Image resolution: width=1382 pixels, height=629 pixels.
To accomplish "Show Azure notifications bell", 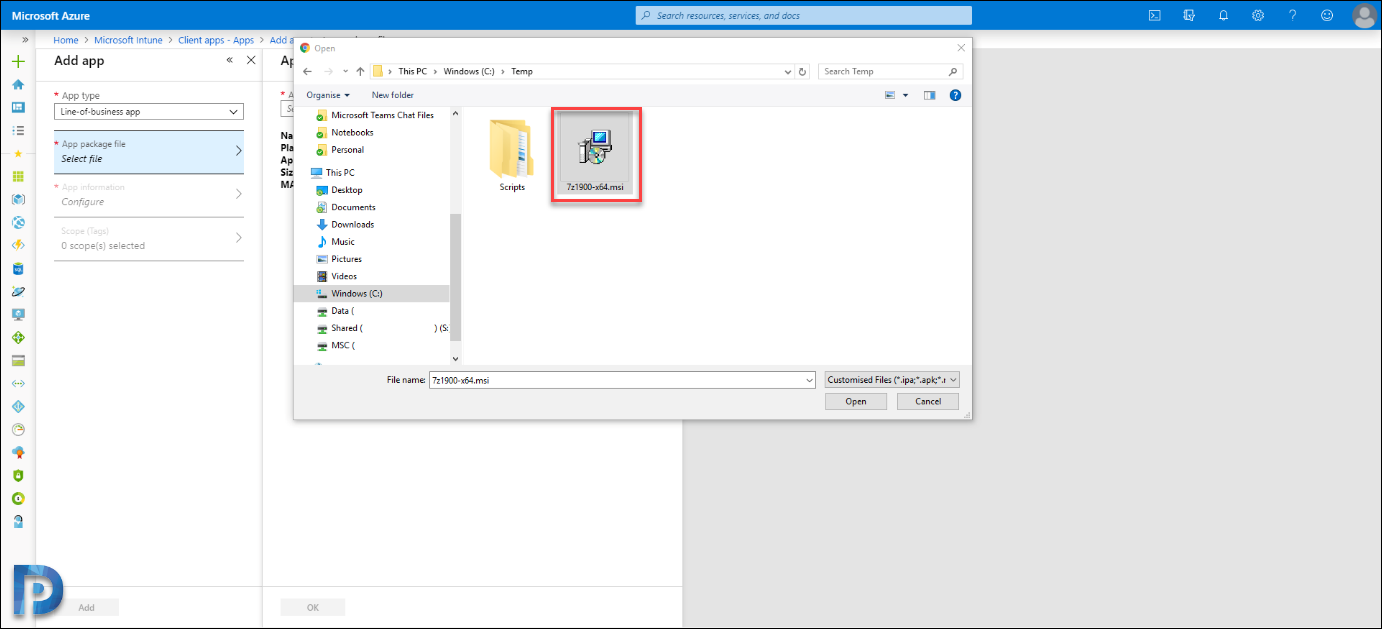I will click(1224, 15).
